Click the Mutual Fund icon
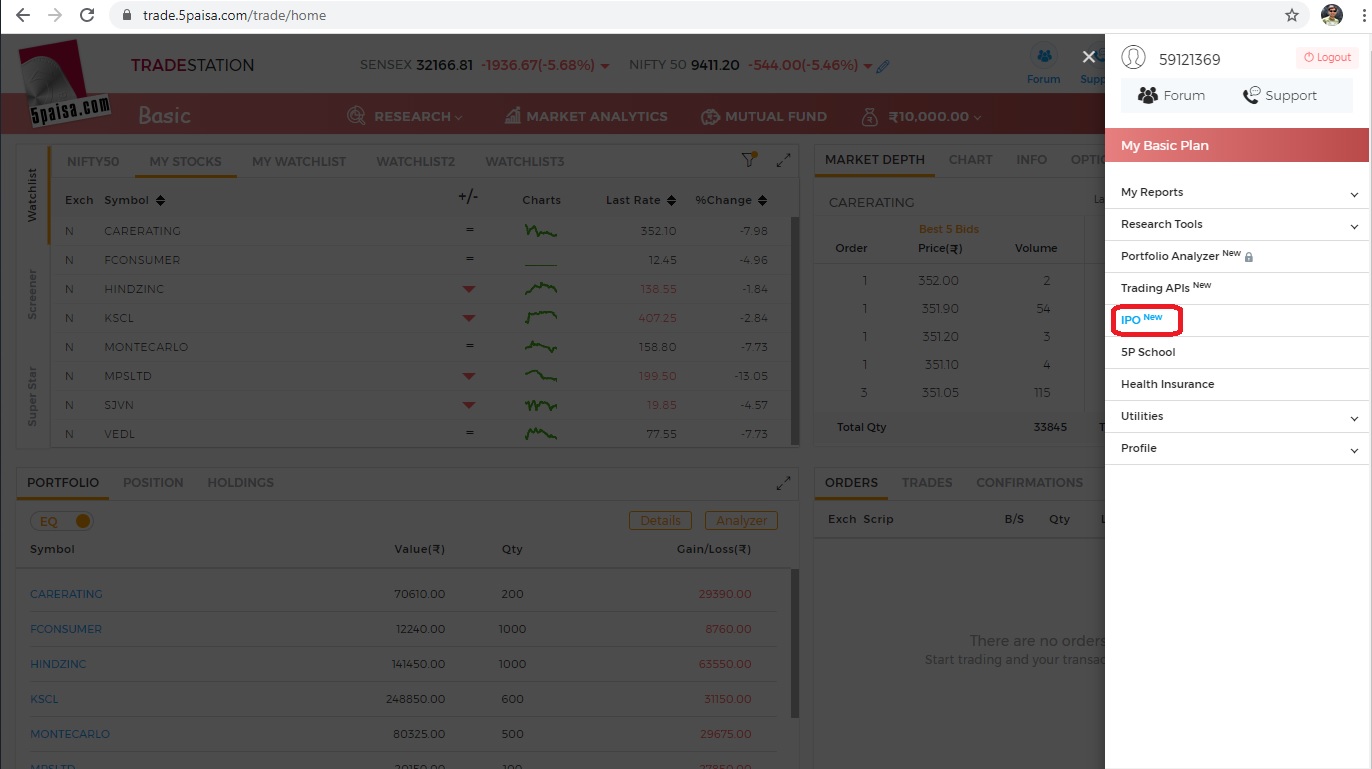Viewport: 1372px width, 769px height. [710, 116]
